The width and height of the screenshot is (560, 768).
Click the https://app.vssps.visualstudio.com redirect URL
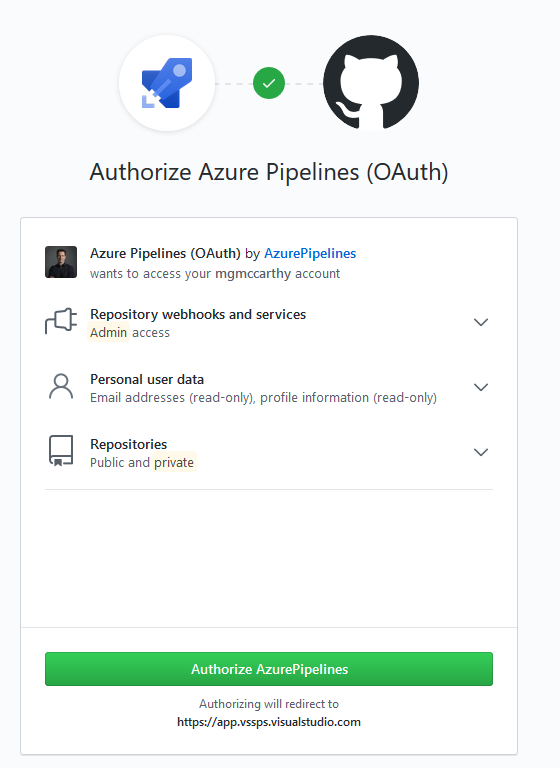(x=269, y=722)
